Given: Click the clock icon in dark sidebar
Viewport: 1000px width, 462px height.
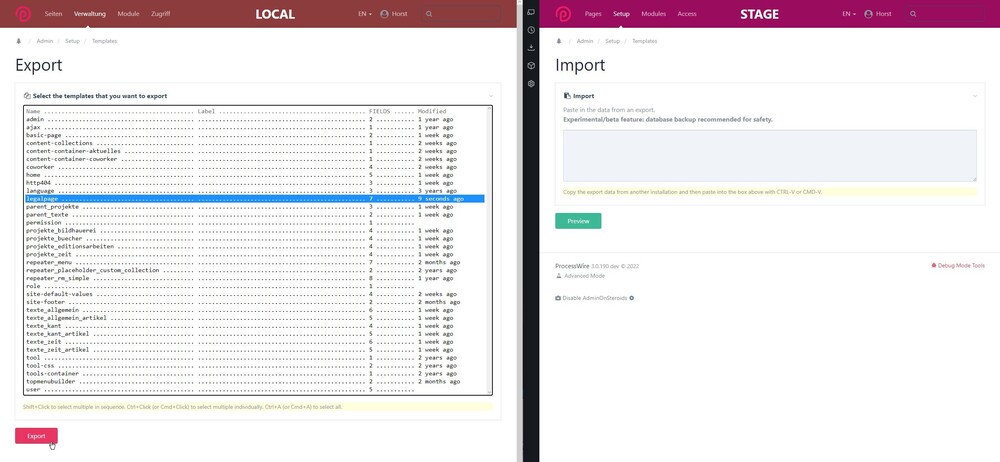Looking at the screenshot, I should click(531, 30).
